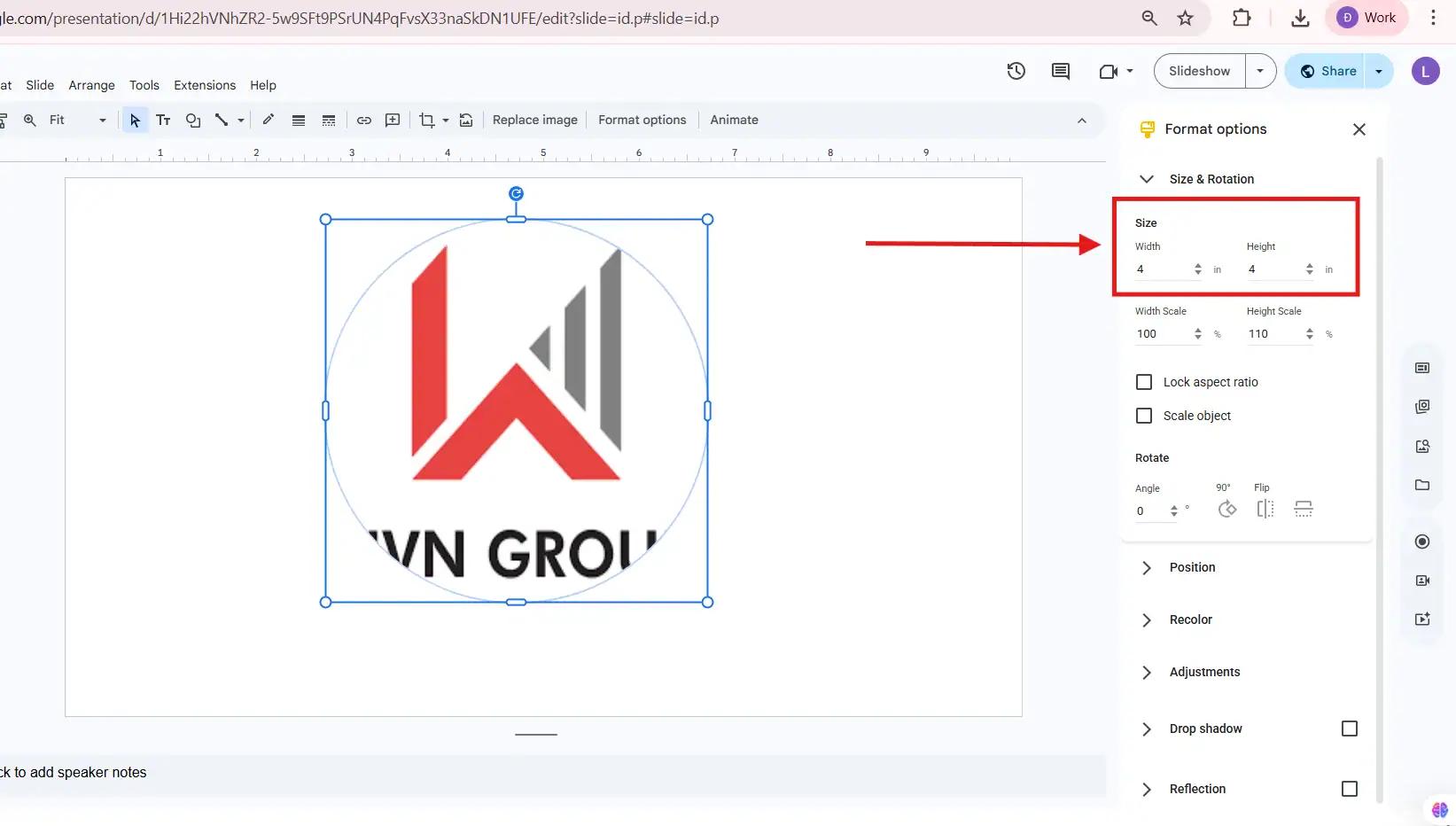Viewport: 1456px width, 826px height.
Task: Open the comments icon in header
Action: click(x=1060, y=71)
